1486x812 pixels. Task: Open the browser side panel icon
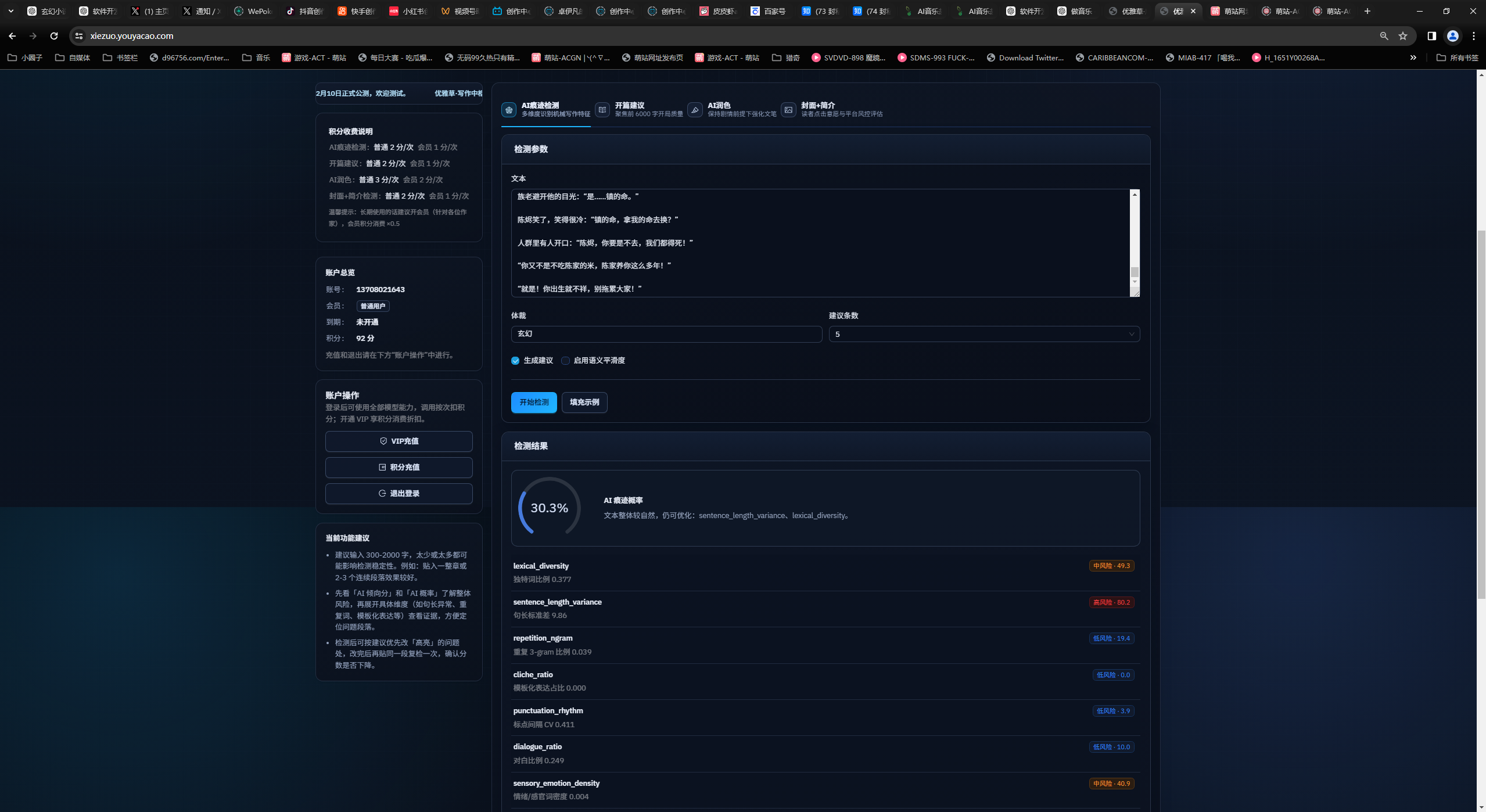[x=1431, y=36]
